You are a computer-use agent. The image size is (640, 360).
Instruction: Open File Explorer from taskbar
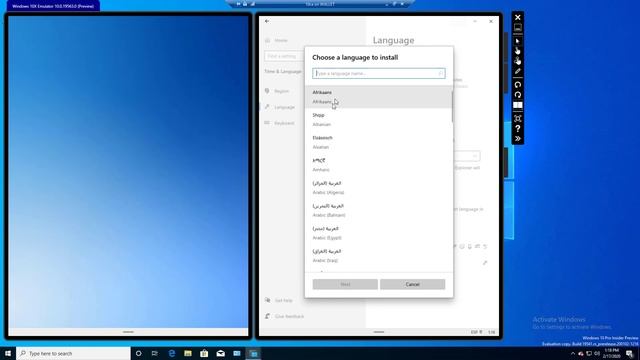pyautogui.click(x=188, y=353)
